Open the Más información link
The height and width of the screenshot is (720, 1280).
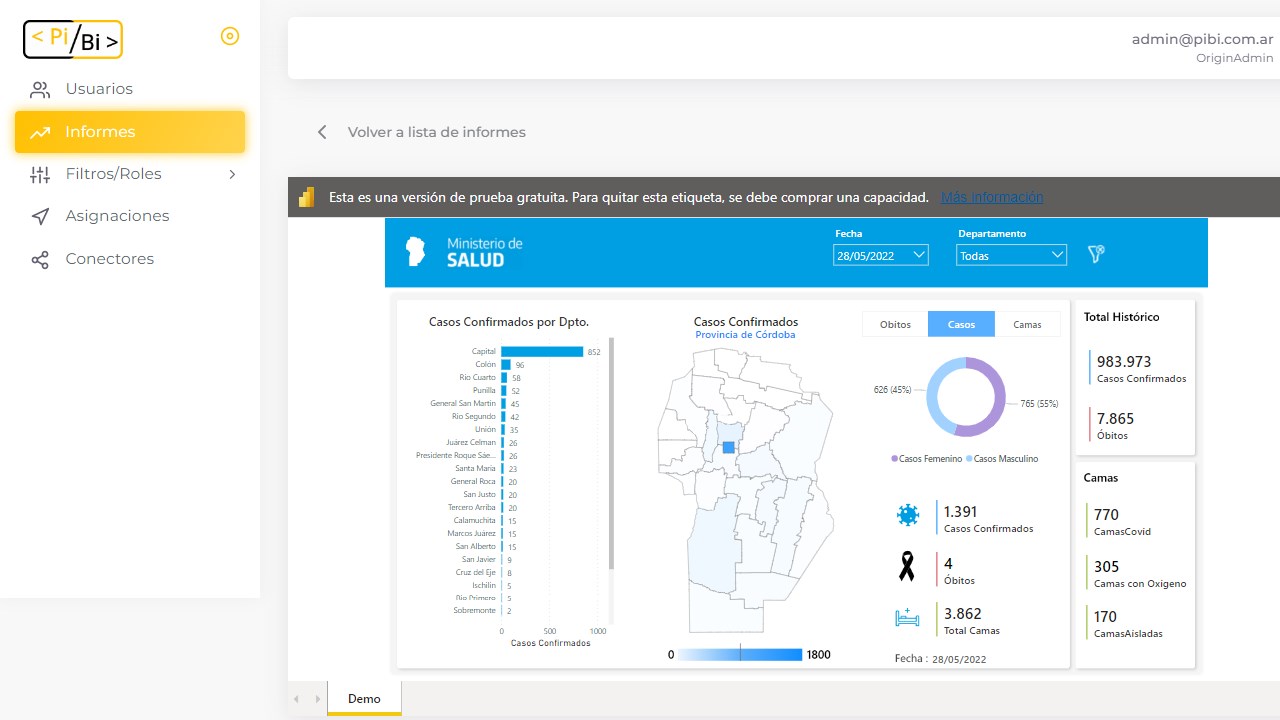(x=992, y=198)
